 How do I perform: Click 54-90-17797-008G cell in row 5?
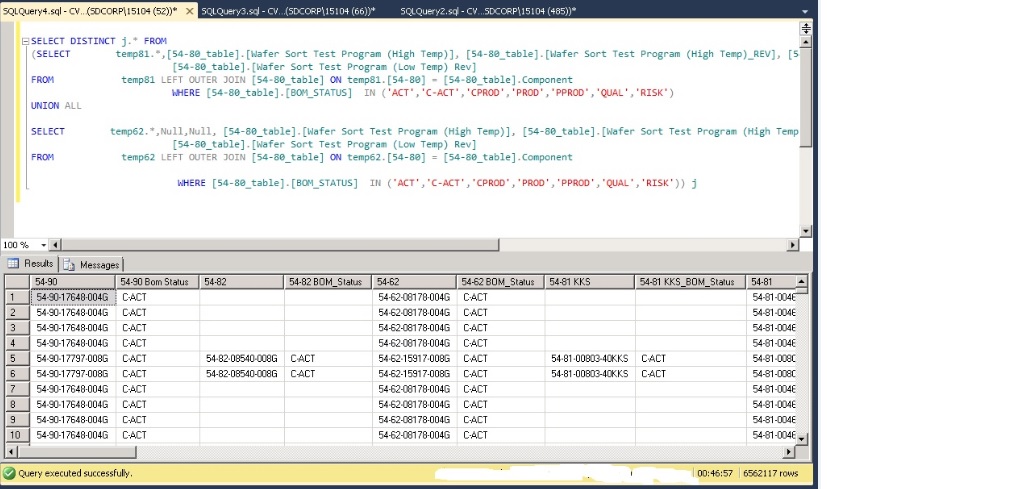point(73,358)
